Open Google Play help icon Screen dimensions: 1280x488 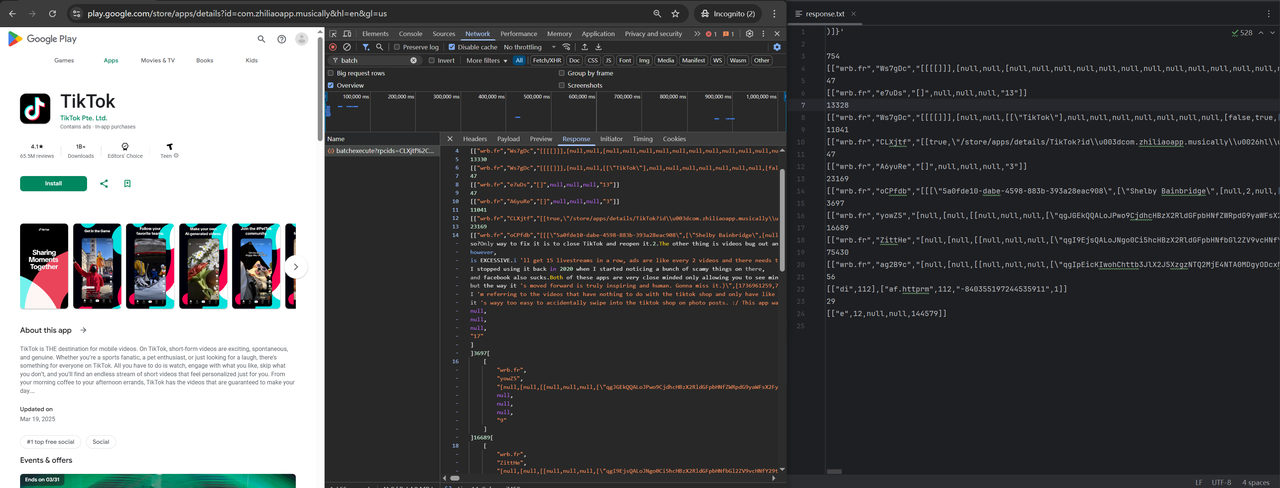(x=282, y=39)
